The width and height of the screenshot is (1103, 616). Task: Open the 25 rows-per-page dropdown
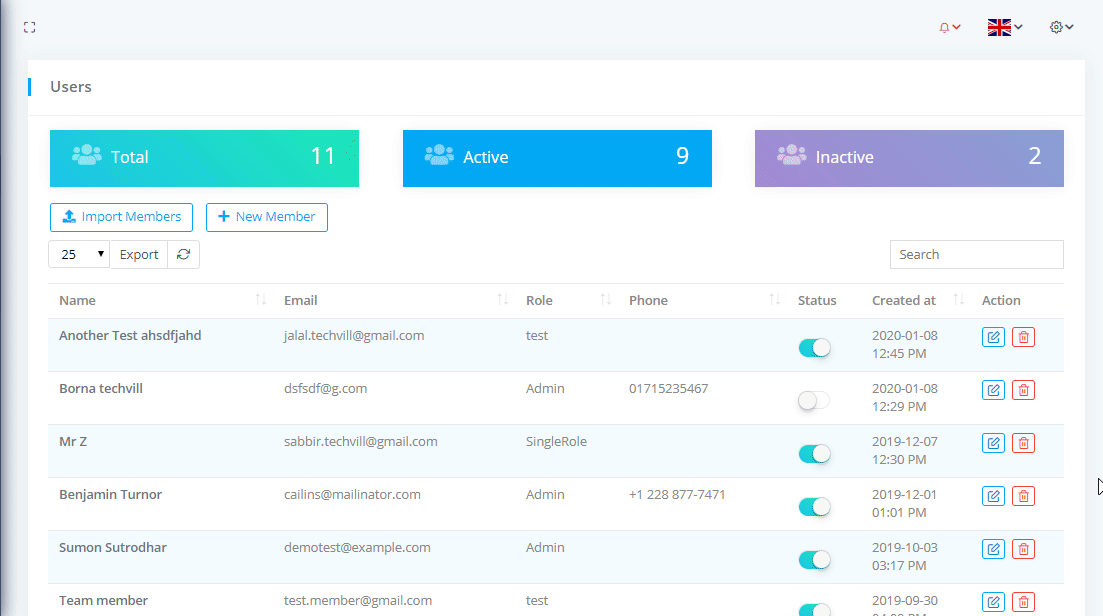click(x=79, y=255)
